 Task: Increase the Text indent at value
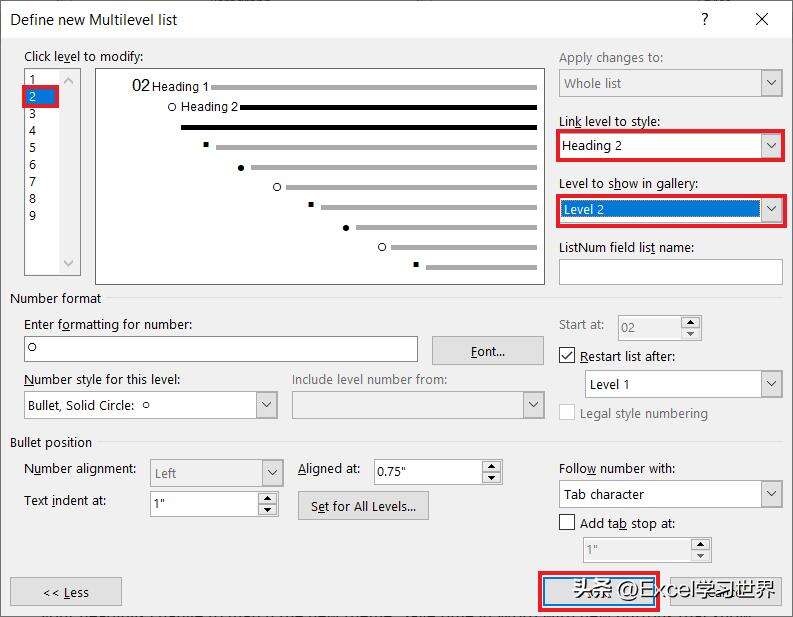tap(268, 498)
